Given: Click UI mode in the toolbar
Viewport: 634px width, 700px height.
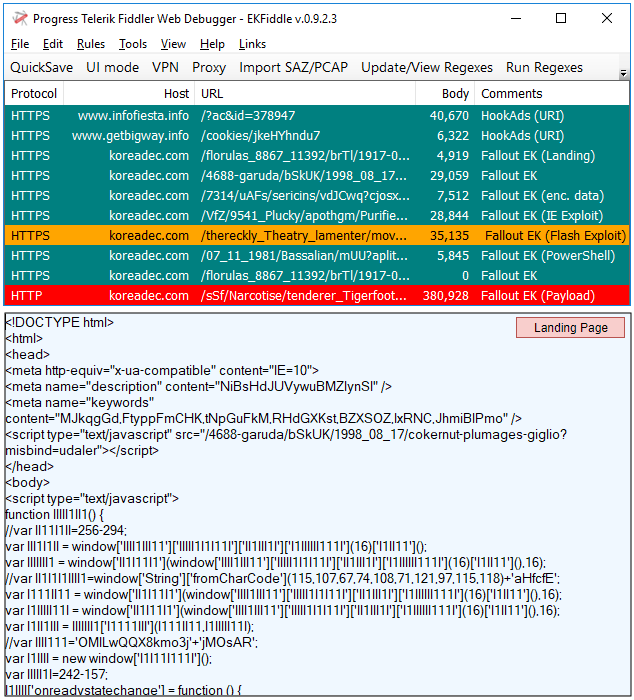Looking at the screenshot, I should (113, 67).
